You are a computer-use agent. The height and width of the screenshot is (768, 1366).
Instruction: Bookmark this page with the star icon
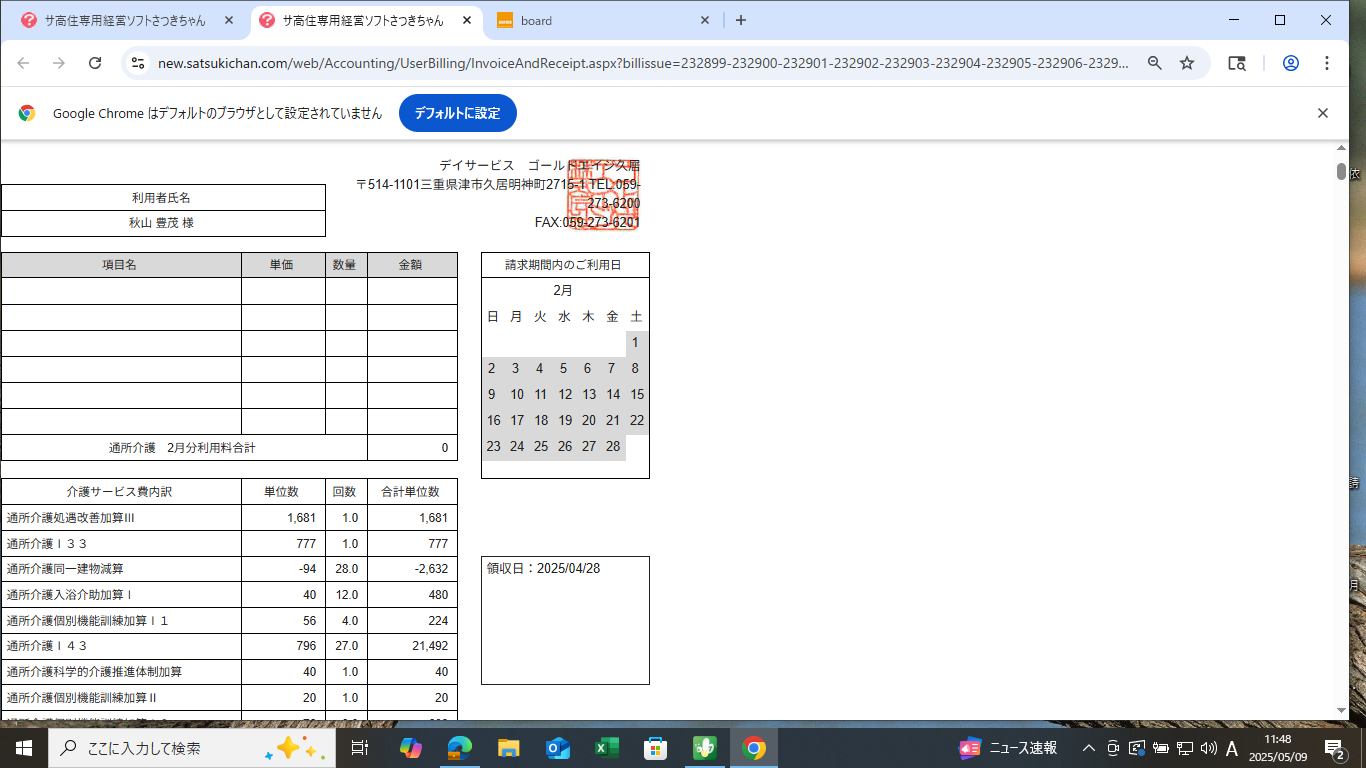coord(1187,63)
